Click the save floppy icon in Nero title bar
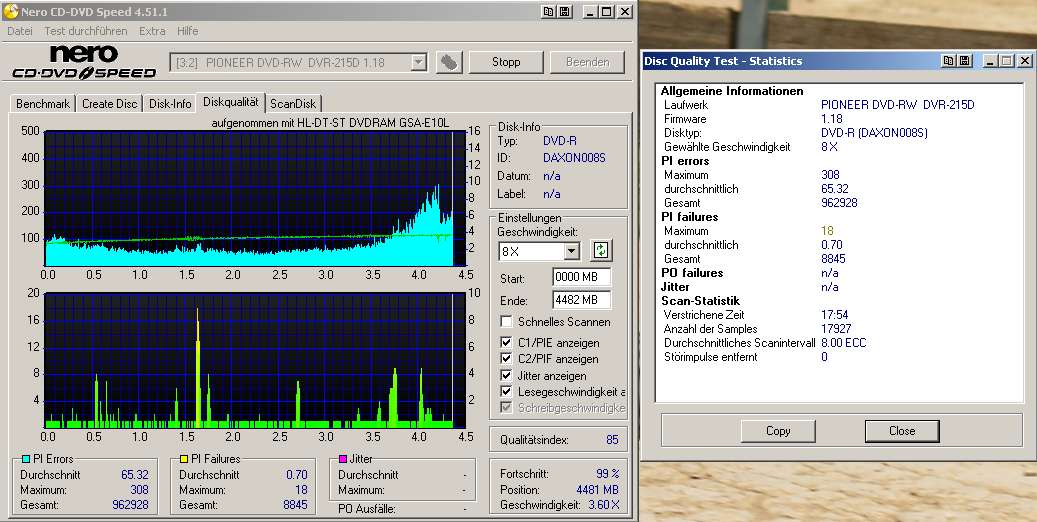The width and height of the screenshot is (1037, 522). coord(565,12)
